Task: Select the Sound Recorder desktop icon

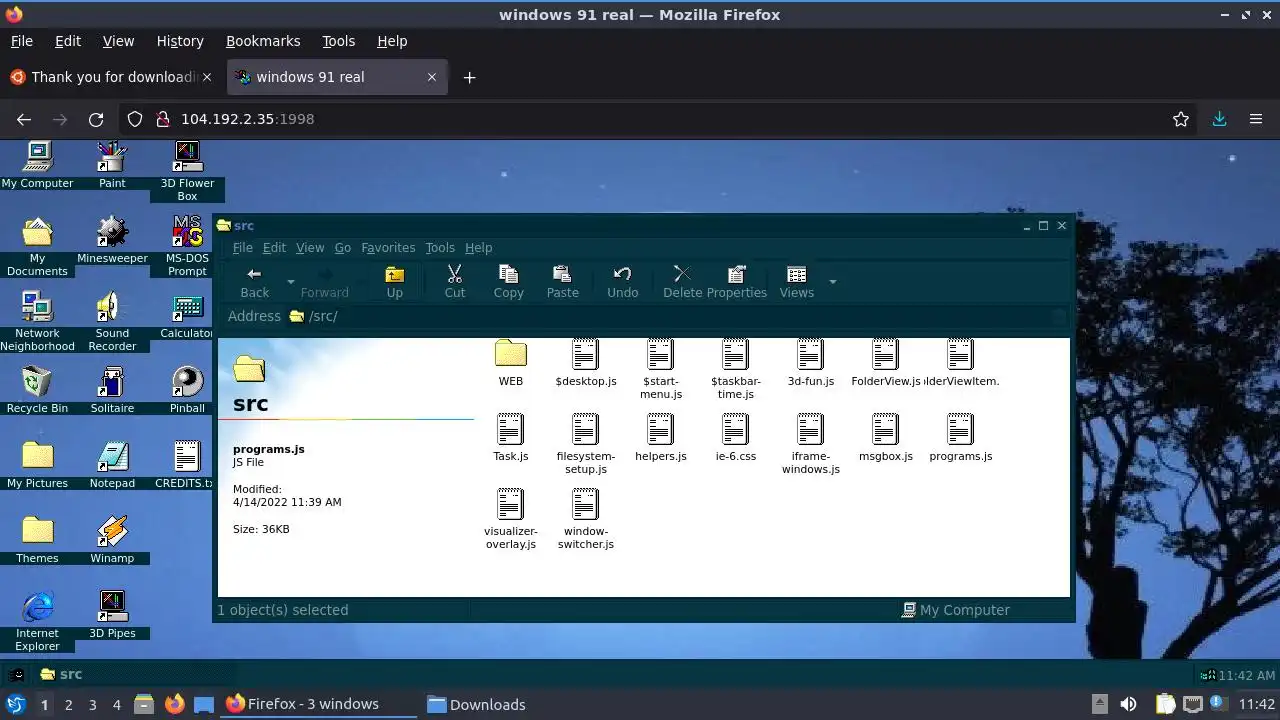Action: point(112,321)
